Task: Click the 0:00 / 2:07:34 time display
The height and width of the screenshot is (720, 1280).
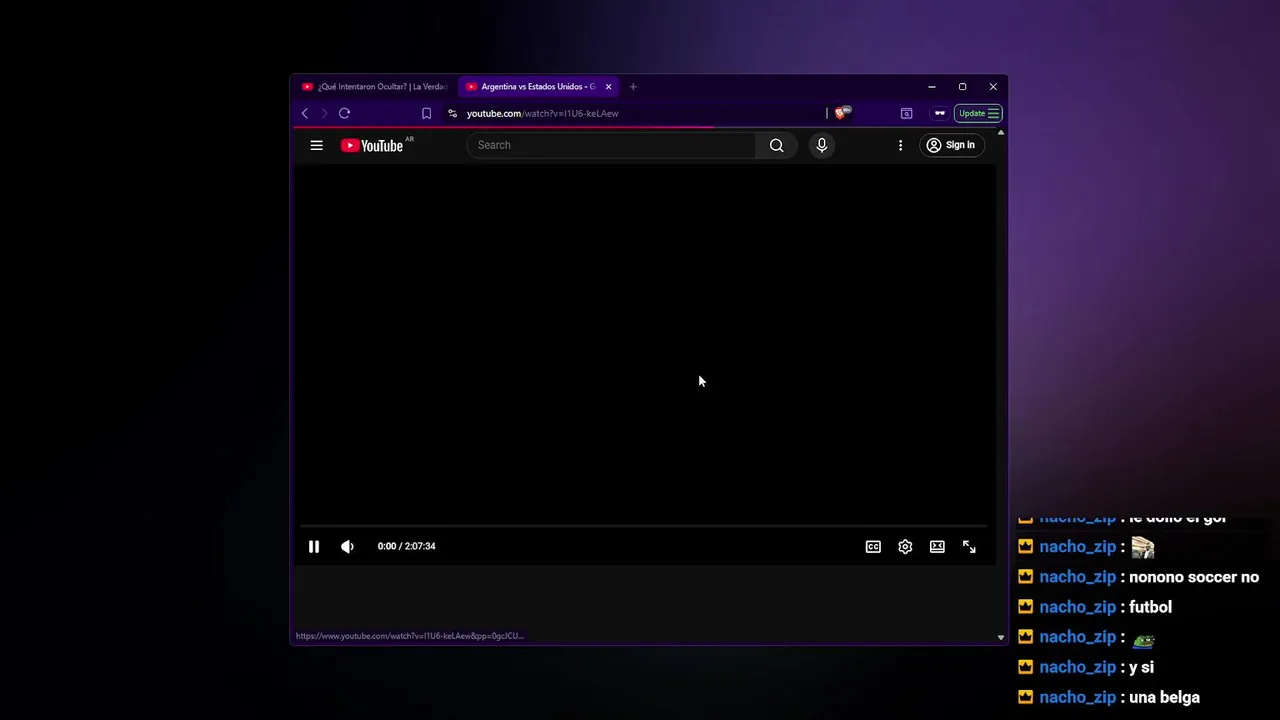Action: click(x=406, y=546)
